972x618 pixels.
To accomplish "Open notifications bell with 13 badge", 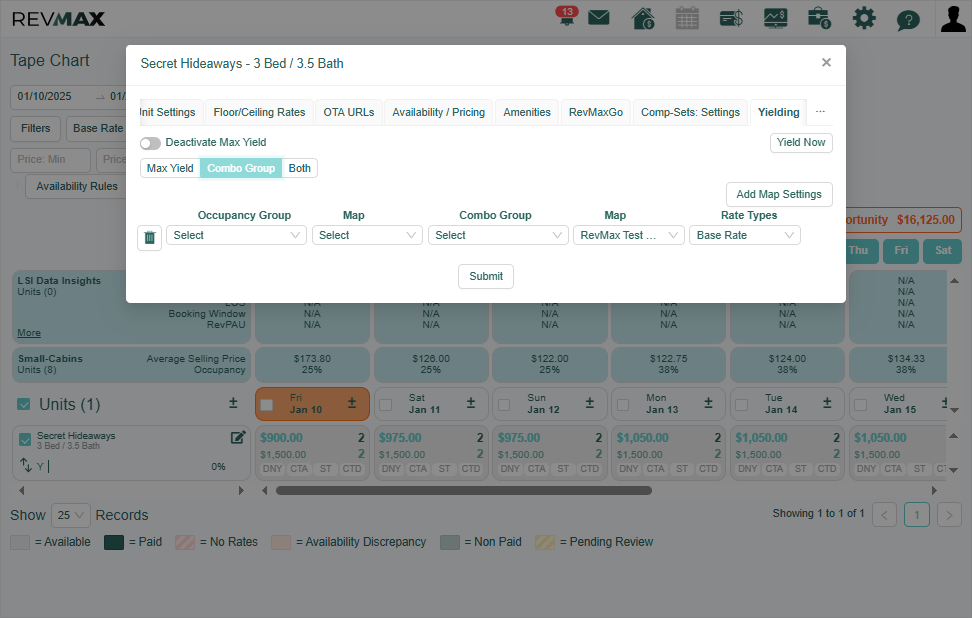I will pos(566,17).
